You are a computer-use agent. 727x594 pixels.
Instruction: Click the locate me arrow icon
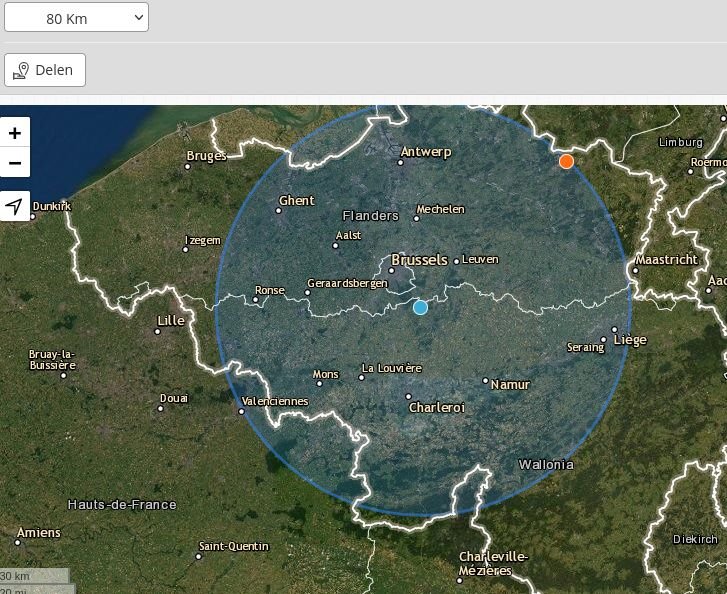[x=15, y=206]
